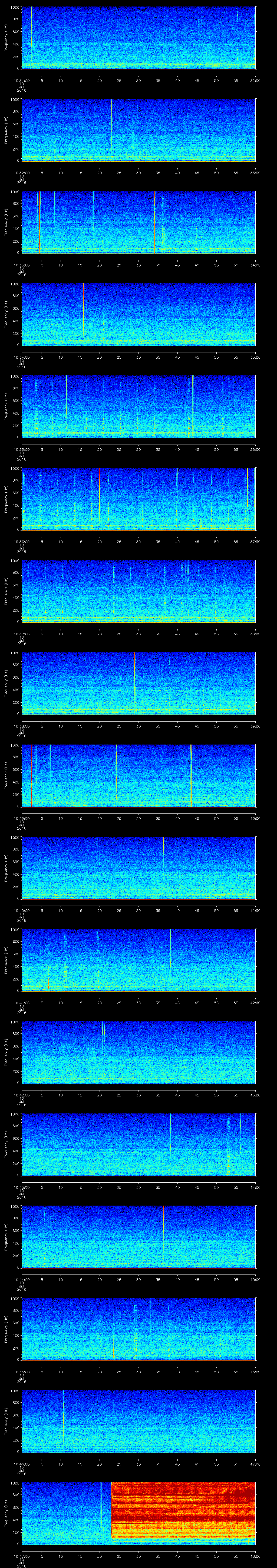Click the '10:47:00' start time label
This screenshot has width=277, height=1568.
pos(22,1556)
